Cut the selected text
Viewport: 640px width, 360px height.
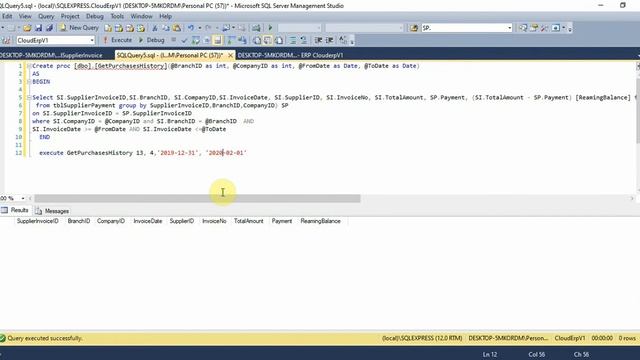click(155, 28)
